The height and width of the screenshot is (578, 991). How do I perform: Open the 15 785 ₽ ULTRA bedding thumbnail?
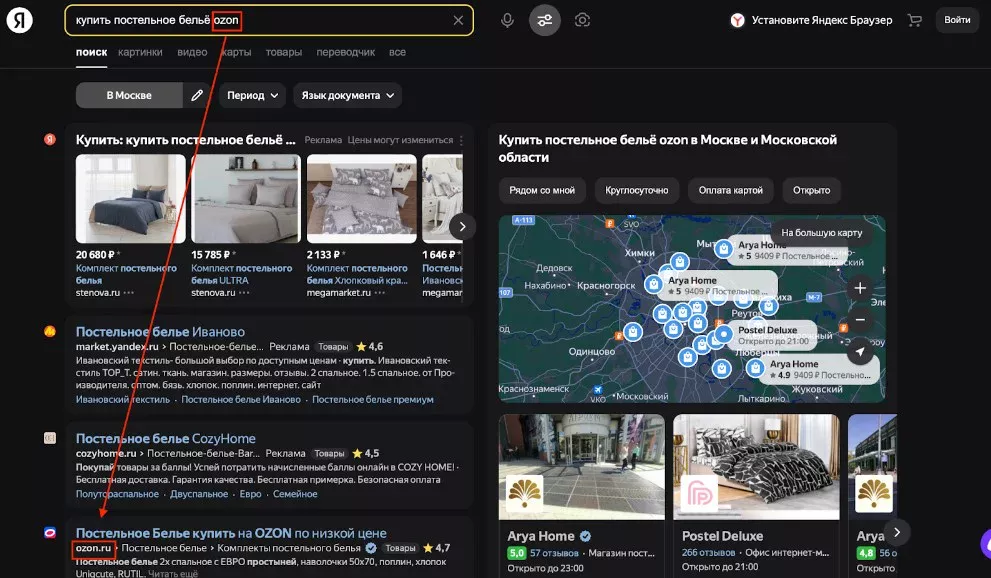point(246,199)
